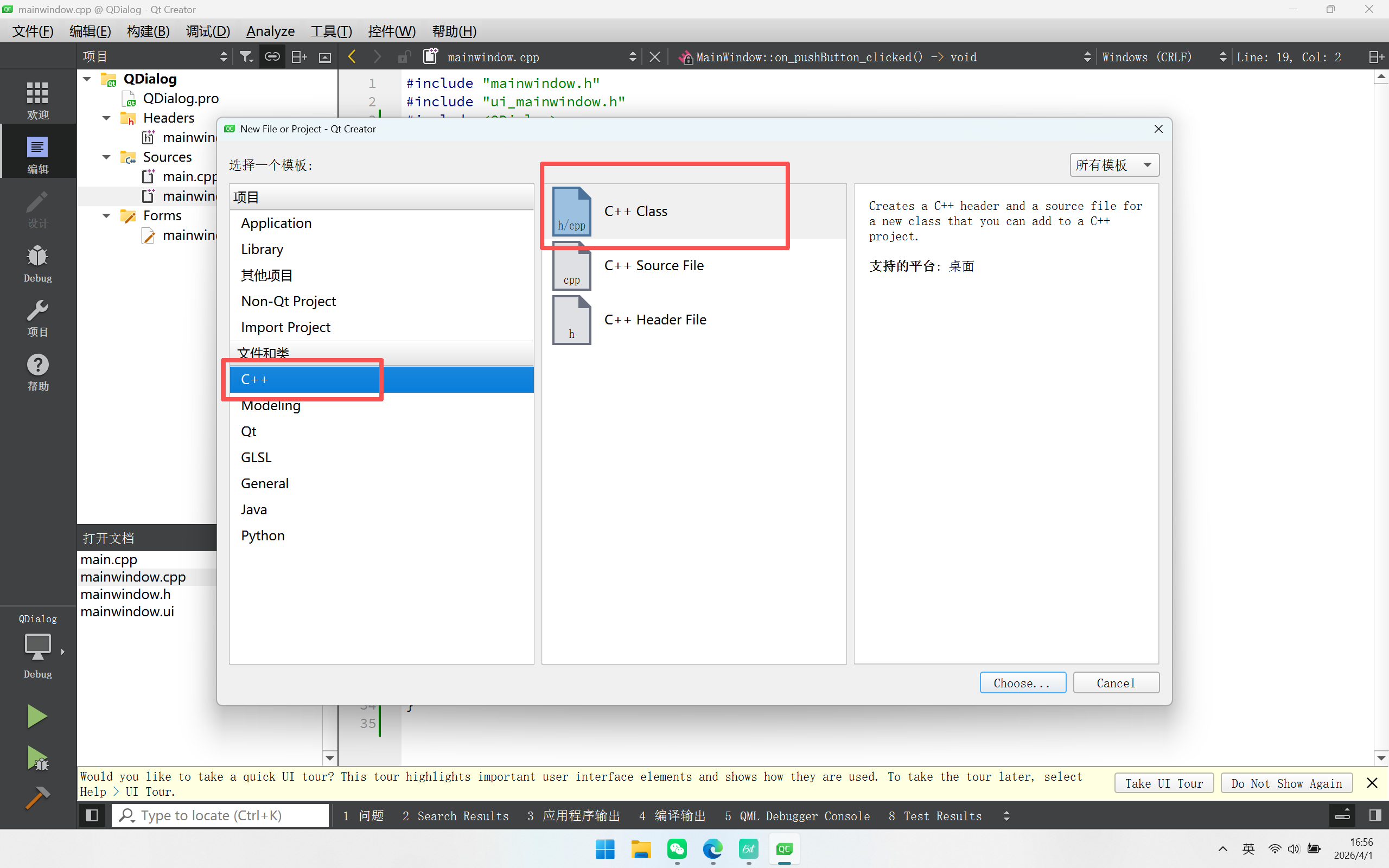Open the Help mode question icon
The image size is (1389, 868).
click(37, 372)
